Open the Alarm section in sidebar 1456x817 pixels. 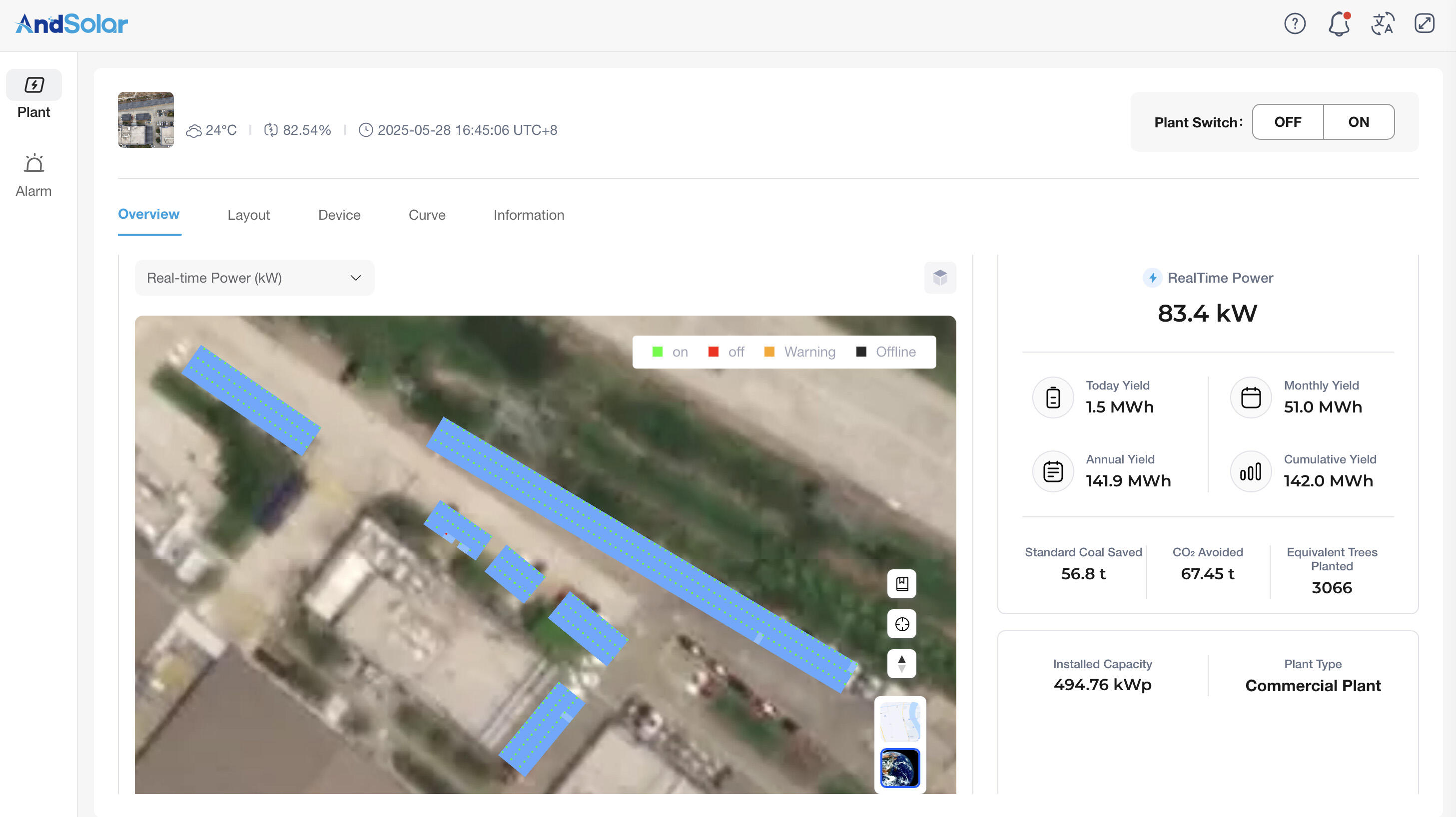tap(33, 175)
